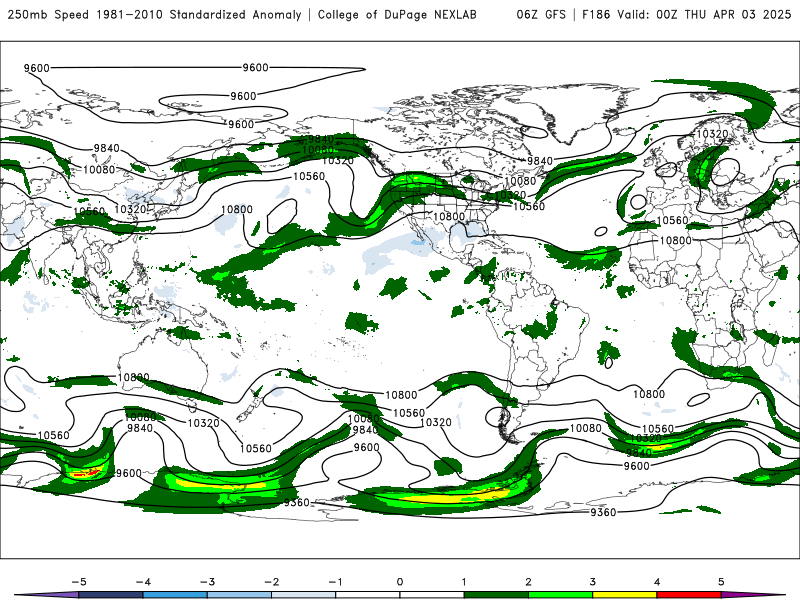Click the colorbar tick label "-5"
Image resolution: width=800 pixels, height=600 pixels.
pos(79,582)
